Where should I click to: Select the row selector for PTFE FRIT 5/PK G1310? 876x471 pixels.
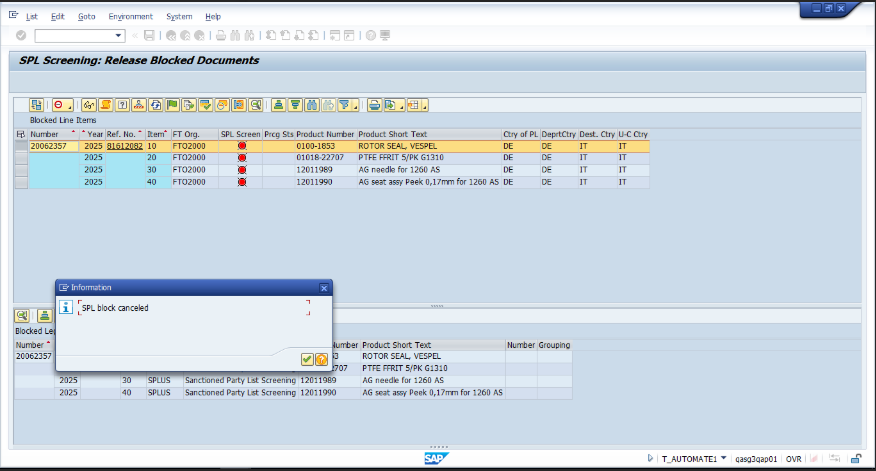click(x=21, y=158)
